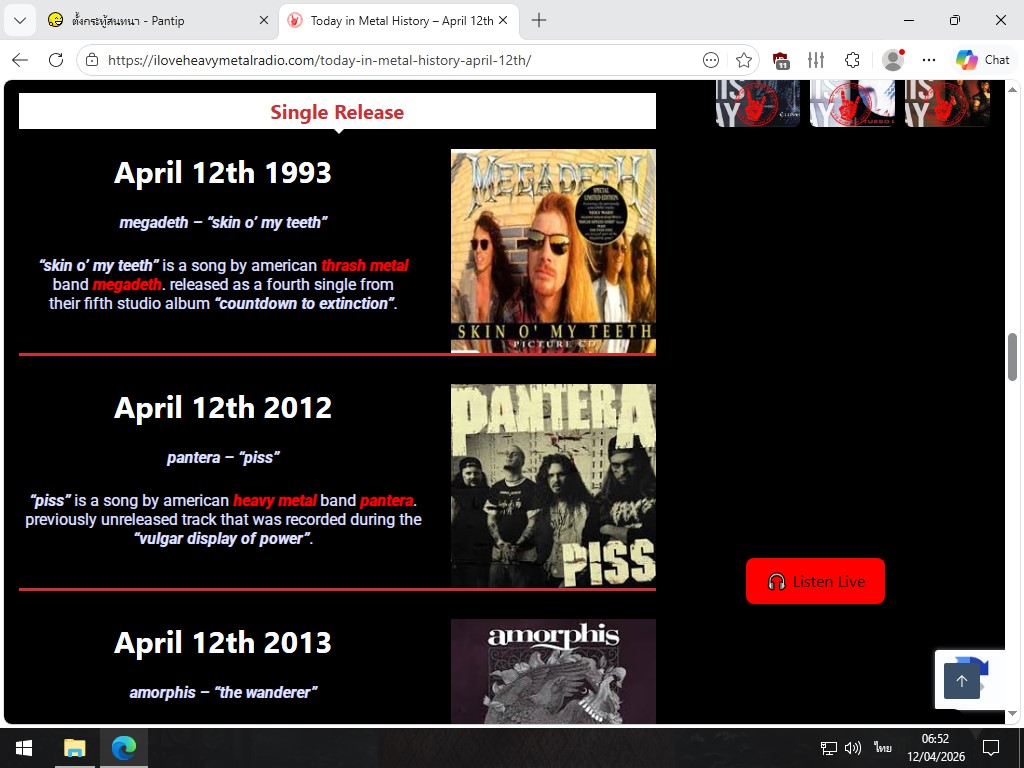Open File Explorer from the taskbar

coord(75,748)
